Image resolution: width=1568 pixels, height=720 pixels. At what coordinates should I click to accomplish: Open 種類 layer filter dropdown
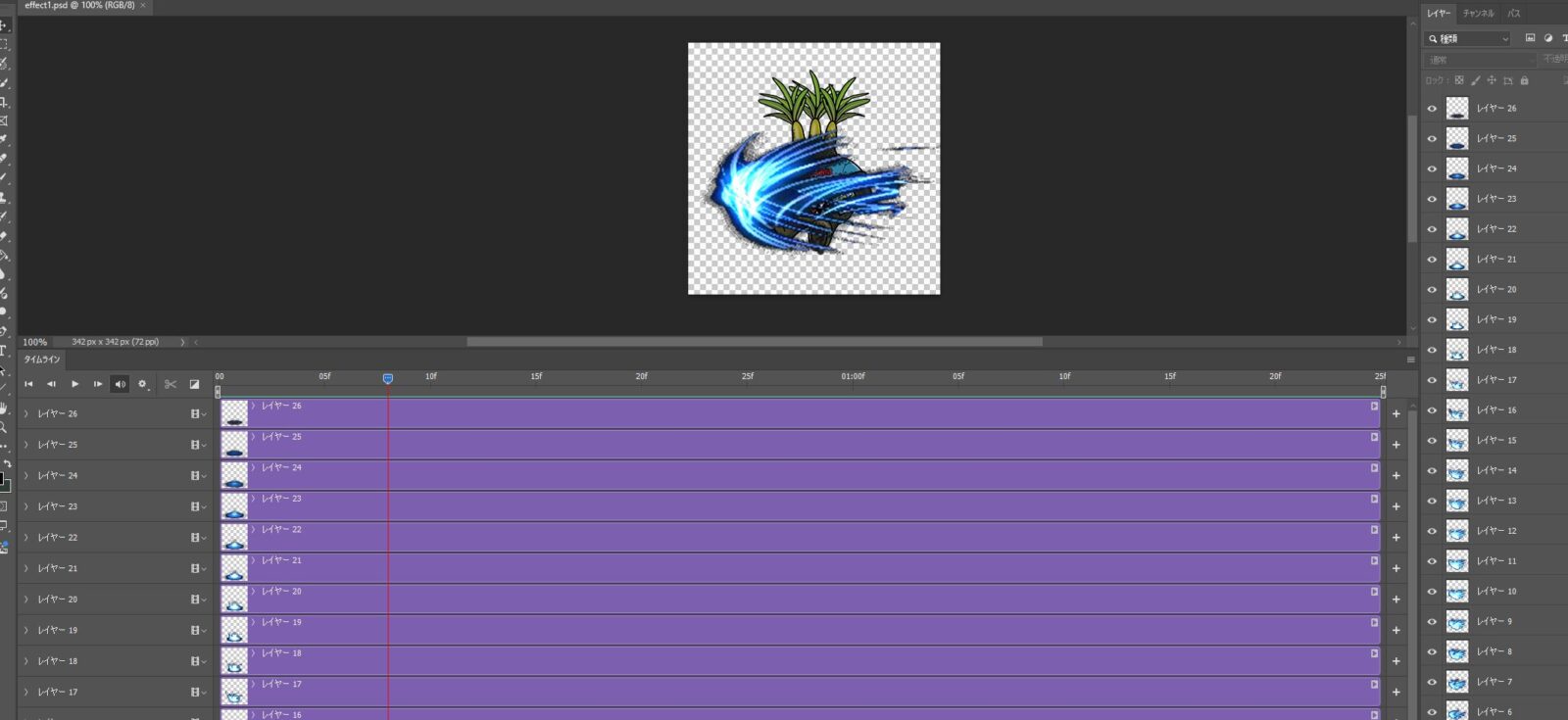click(x=1467, y=38)
